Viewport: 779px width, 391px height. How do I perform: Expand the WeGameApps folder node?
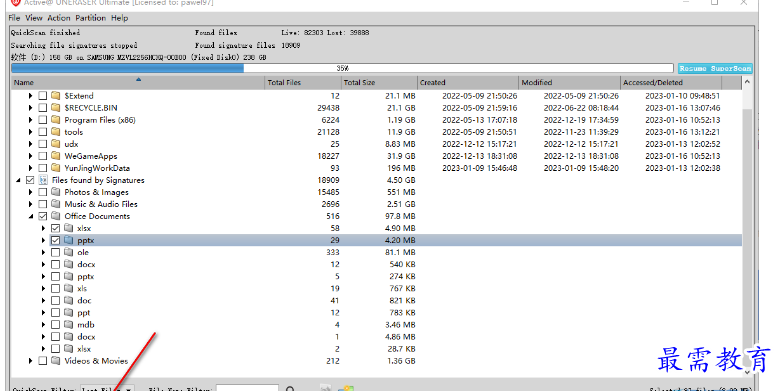30,156
